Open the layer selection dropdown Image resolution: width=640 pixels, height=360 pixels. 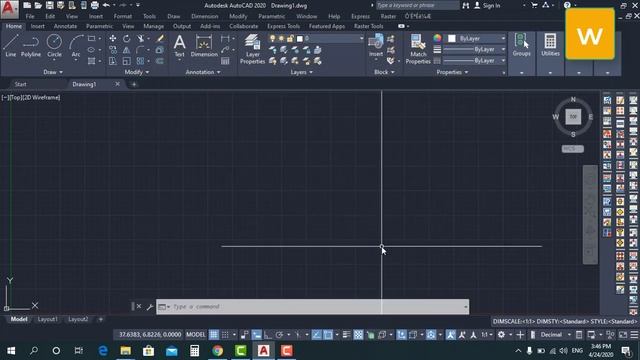click(x=316, y=38)
